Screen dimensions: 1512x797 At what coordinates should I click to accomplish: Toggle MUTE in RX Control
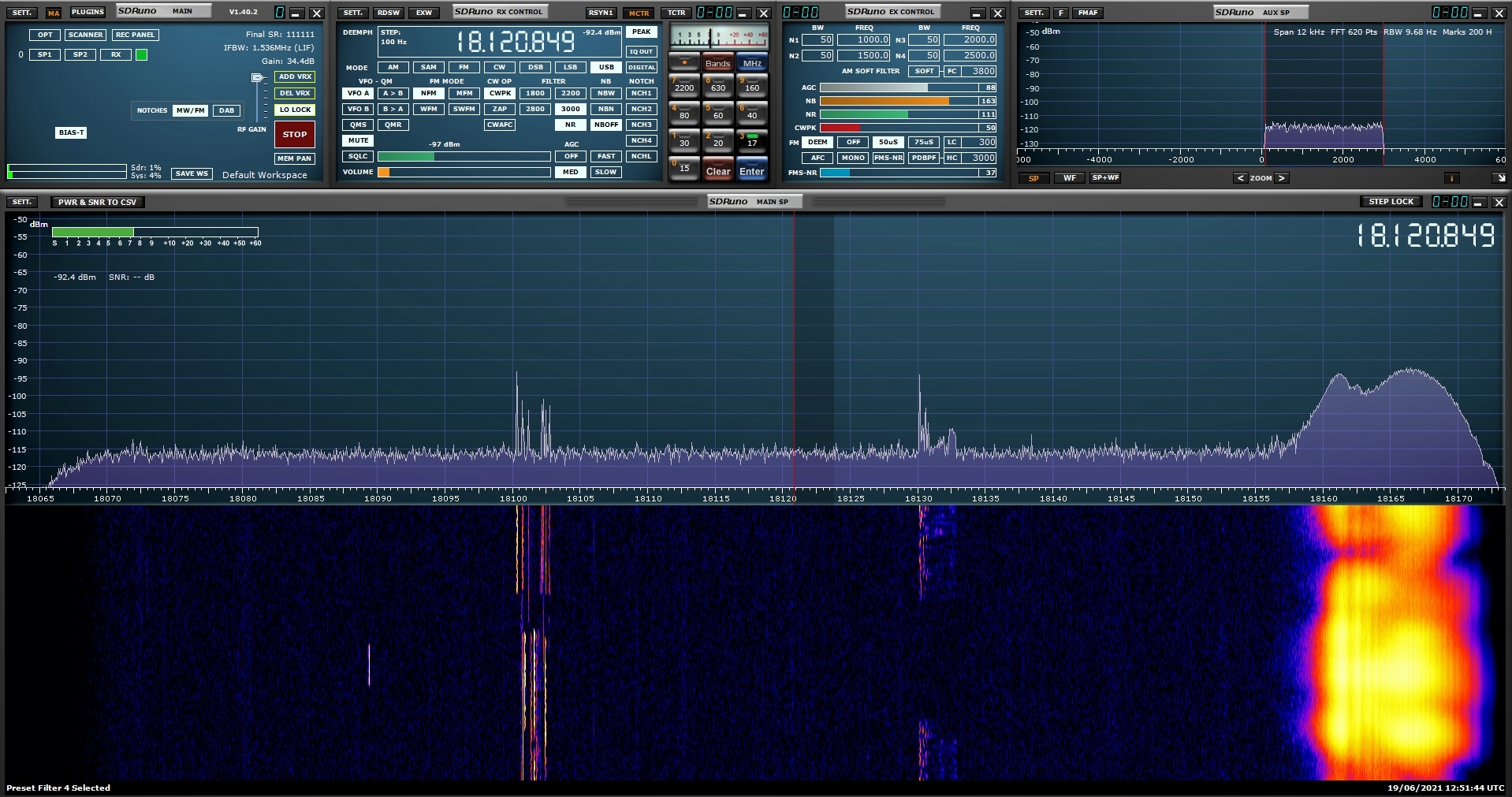356,140
